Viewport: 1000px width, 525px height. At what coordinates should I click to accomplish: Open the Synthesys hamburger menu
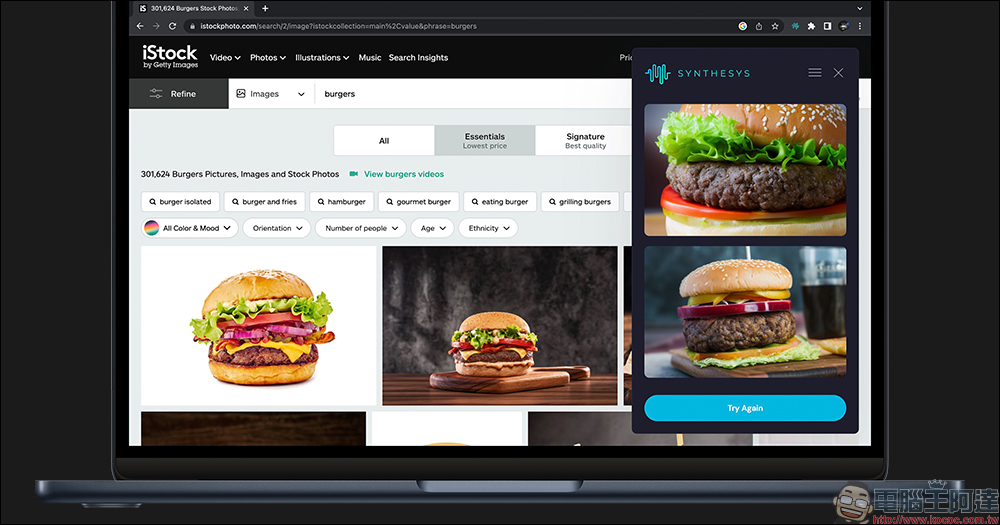[814, 73]
